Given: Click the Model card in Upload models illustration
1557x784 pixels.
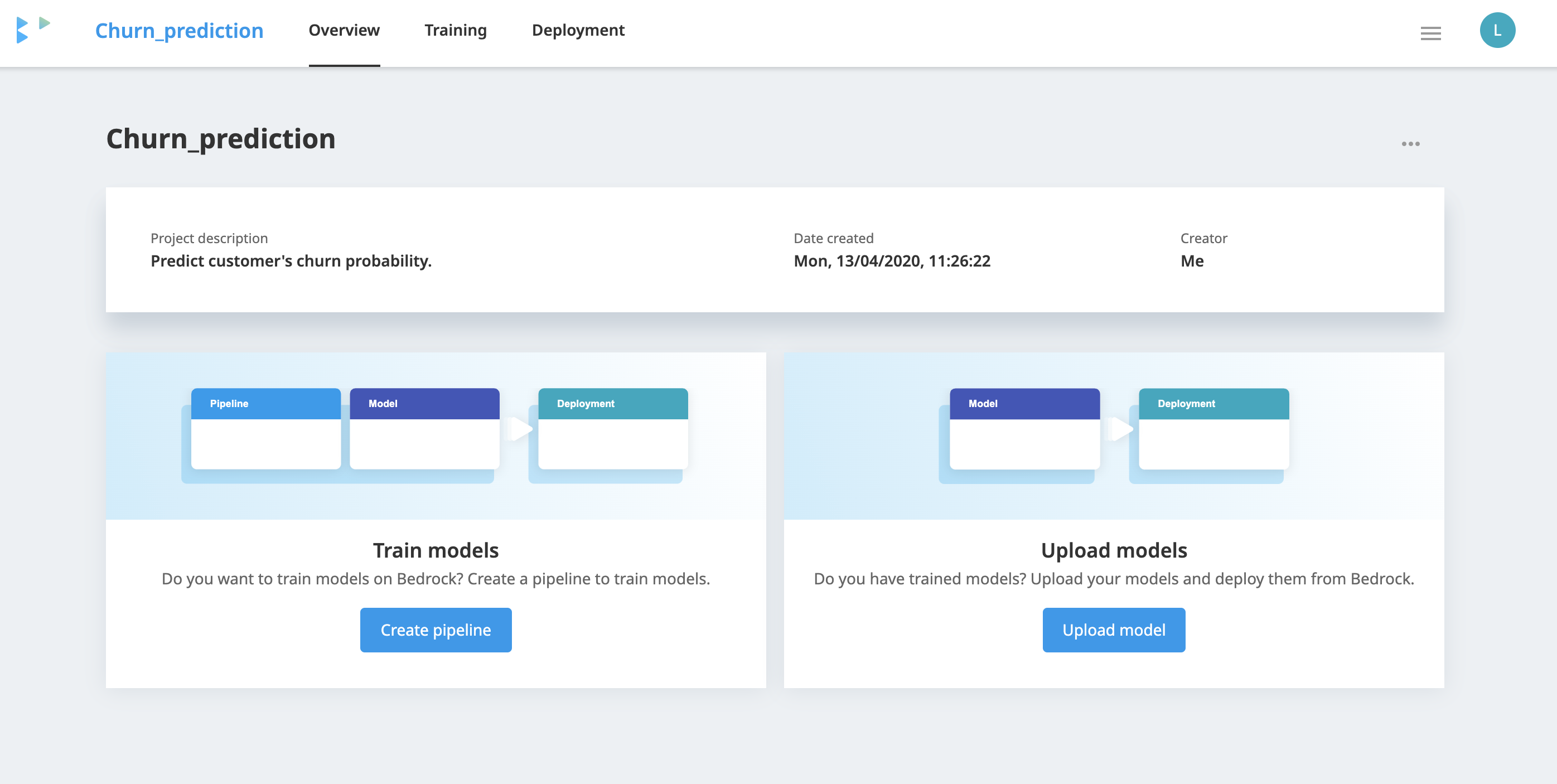Looking at the screenshot, I should coord(1024,428).
